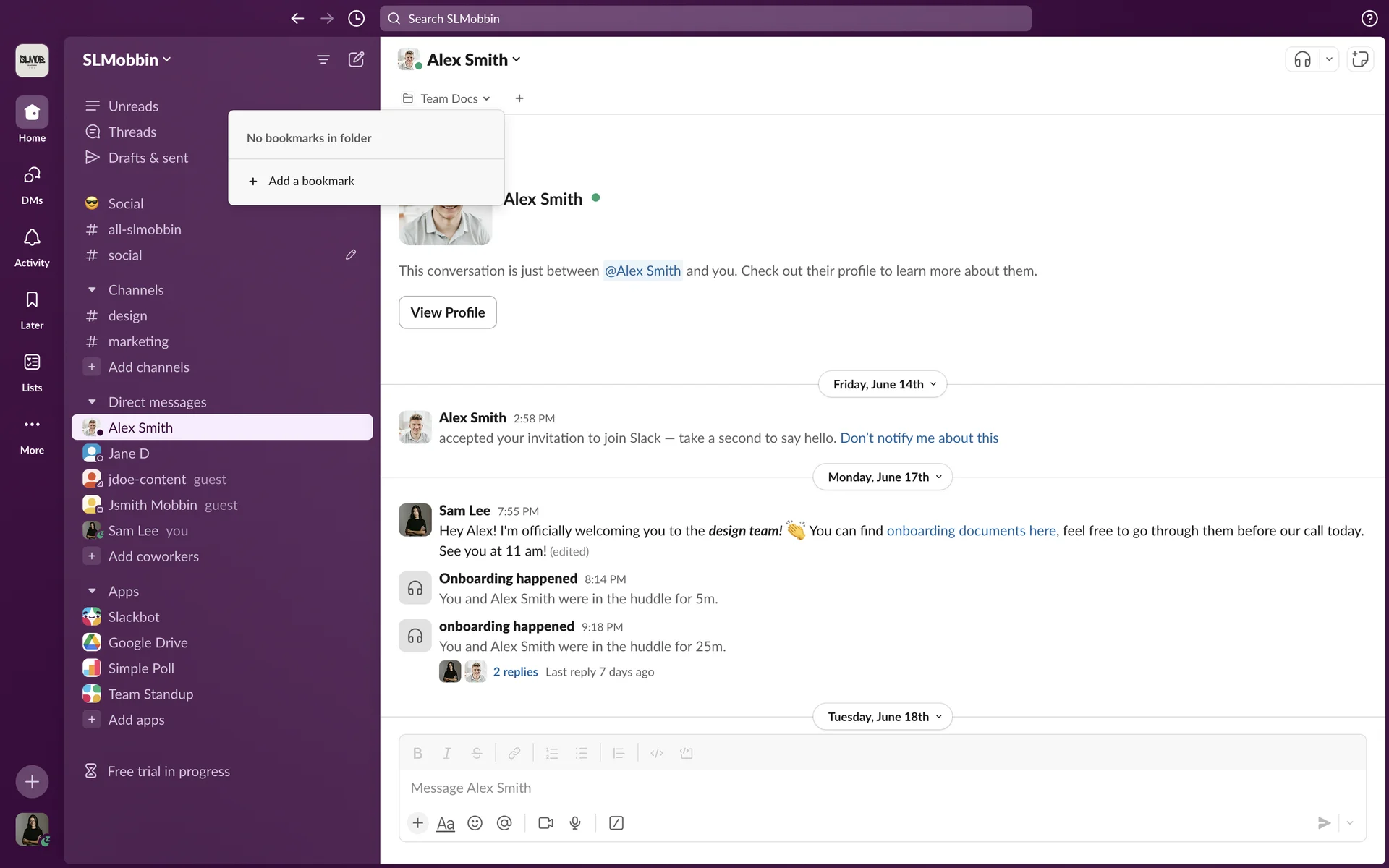Toggle the Aa formatting toolbar visibility
This screenshot has height=868, width=1389.
(x=446, y=823)
